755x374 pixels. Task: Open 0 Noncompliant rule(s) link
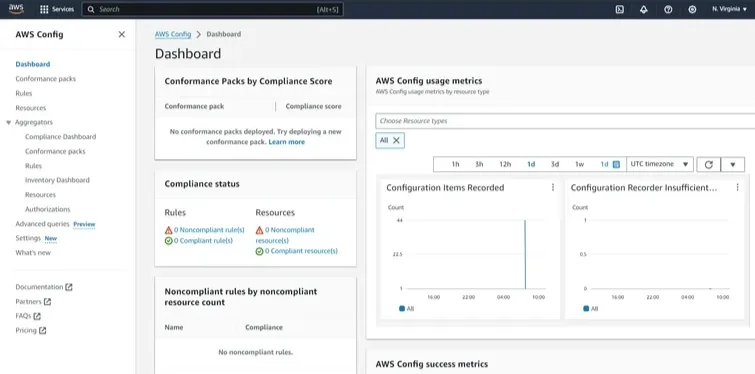click(x=209, y=230)
